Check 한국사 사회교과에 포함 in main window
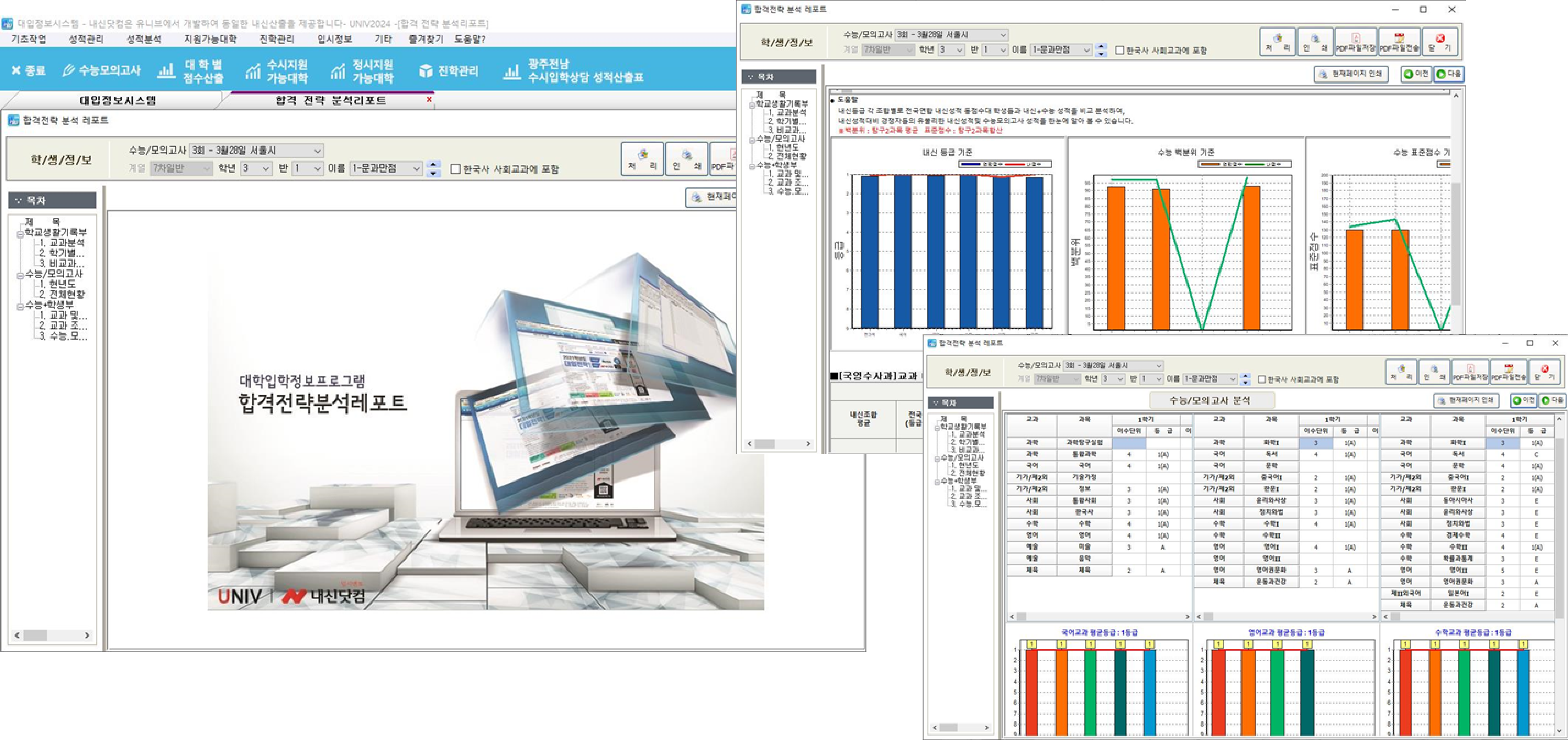The image size is (1568, 740). point(455,169)
